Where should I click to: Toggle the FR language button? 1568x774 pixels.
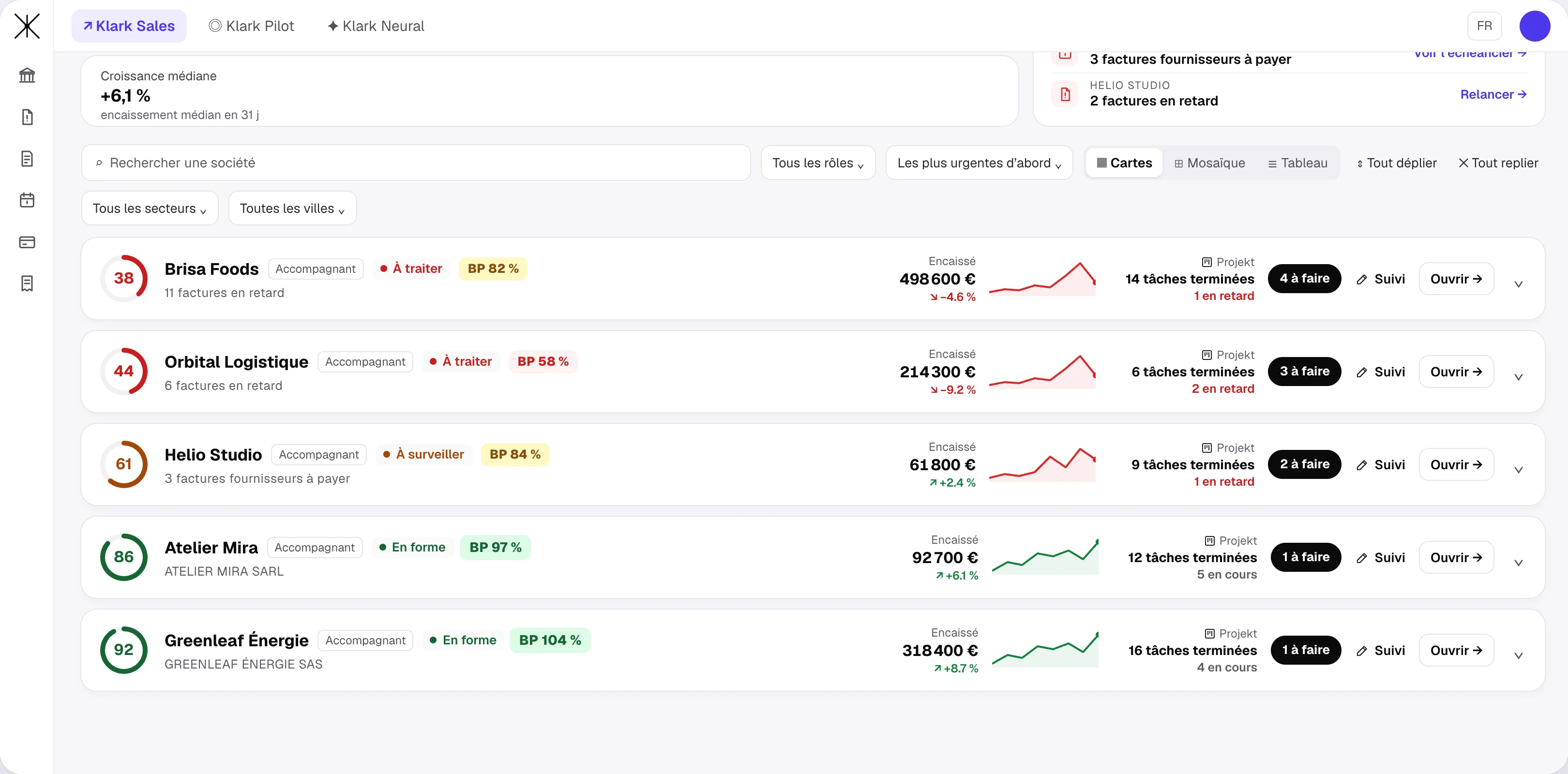click(x=1484, y=26)
